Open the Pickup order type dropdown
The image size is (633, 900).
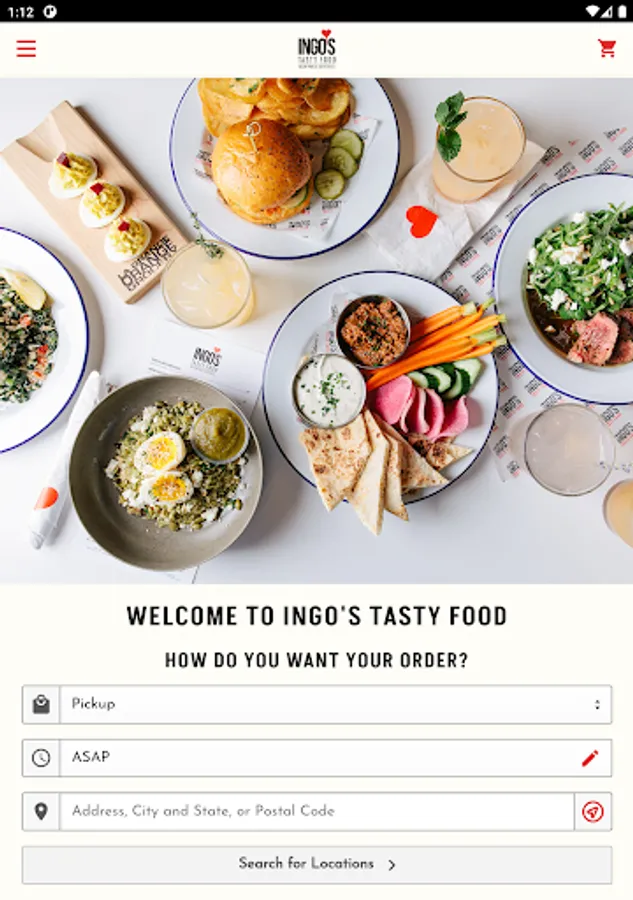[x=336, y=704]
